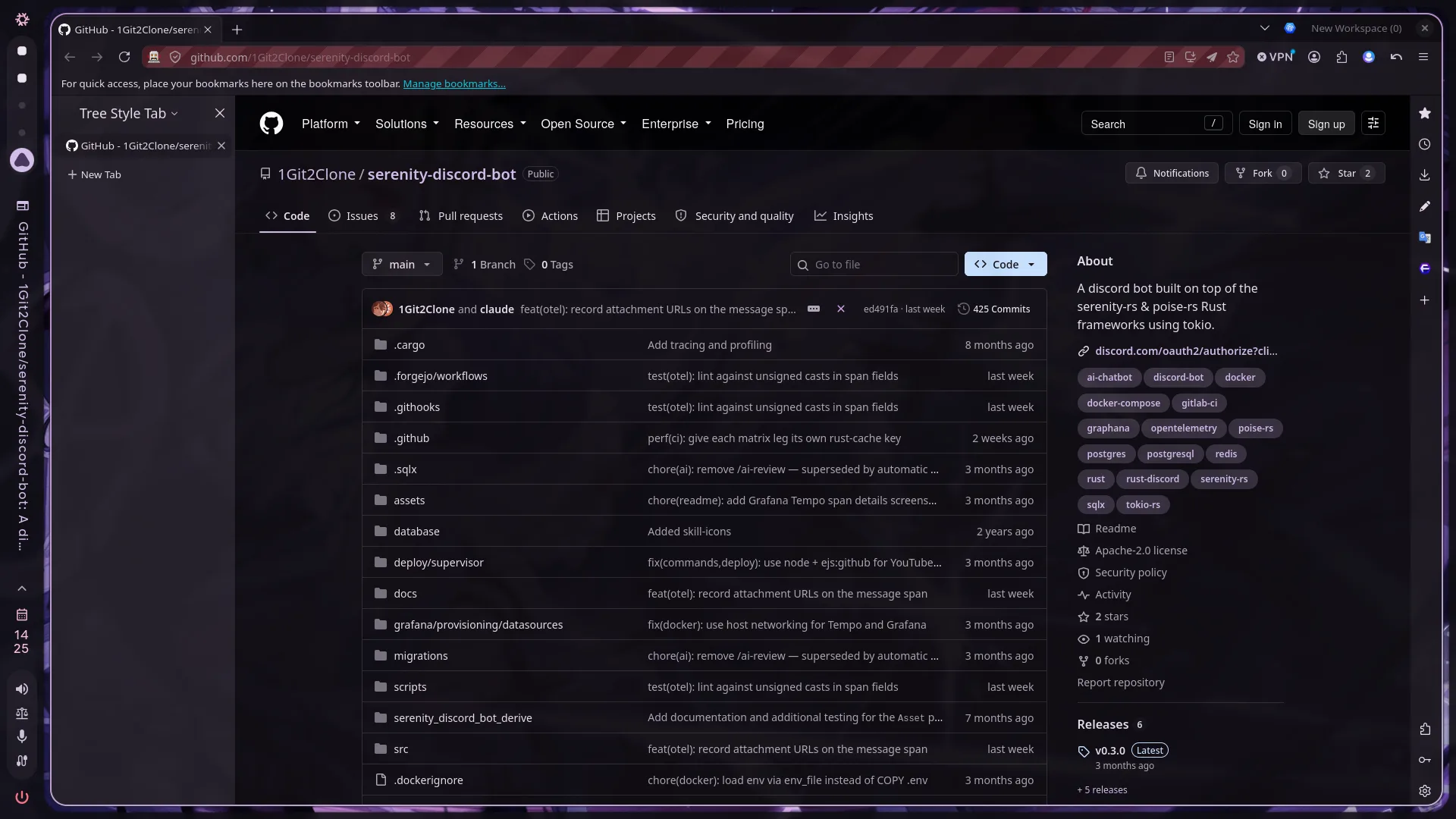Dismiss the commit status X icon
The image size is (1456, 819).
pyautogui.click(x=841, y=309)
